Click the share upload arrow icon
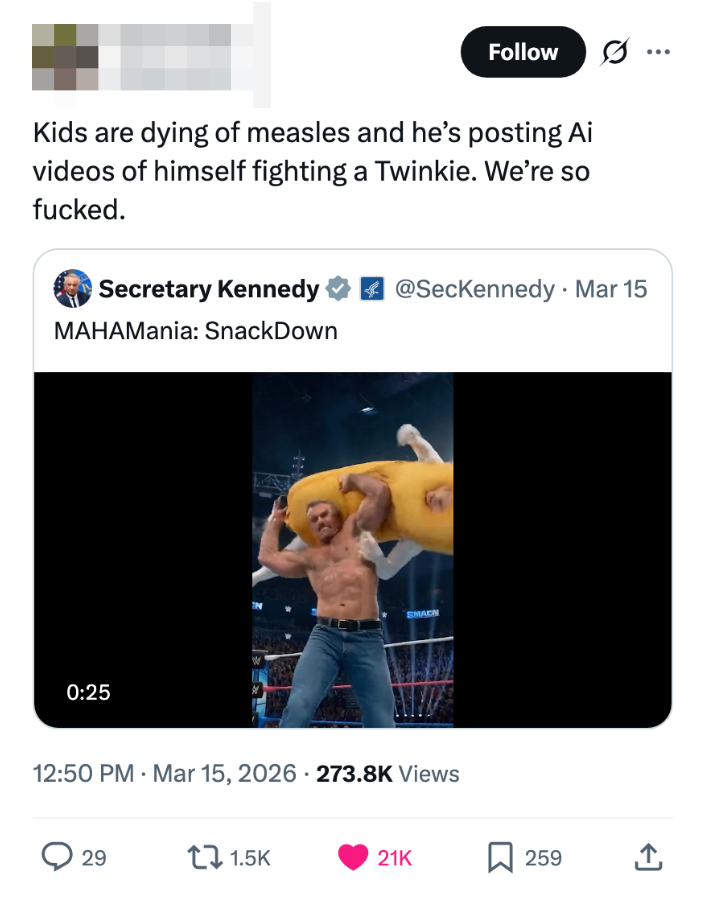Image resolution: width=712 pixels, height=914 pixels. click(650, 857)
